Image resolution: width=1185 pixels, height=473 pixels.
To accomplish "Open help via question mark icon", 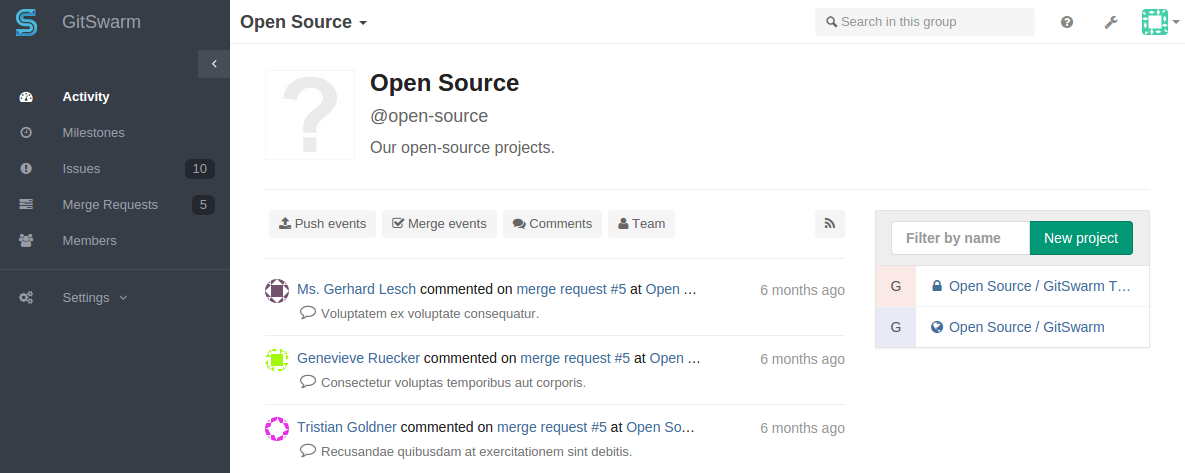I will tap(1067, 22).
